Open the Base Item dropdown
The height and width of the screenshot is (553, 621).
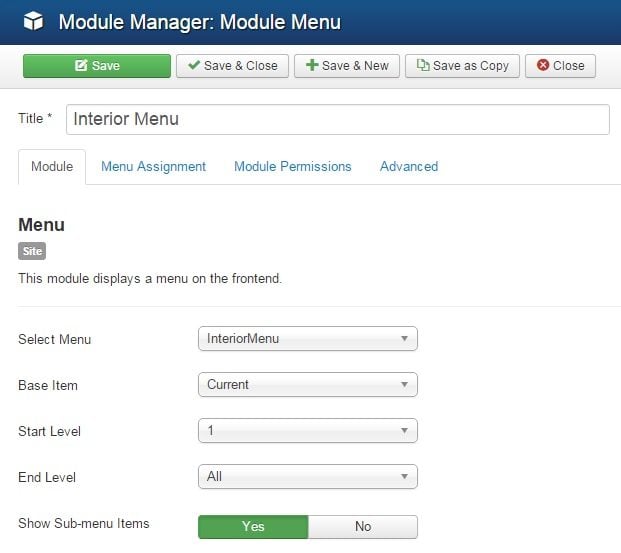click(307, 384)
